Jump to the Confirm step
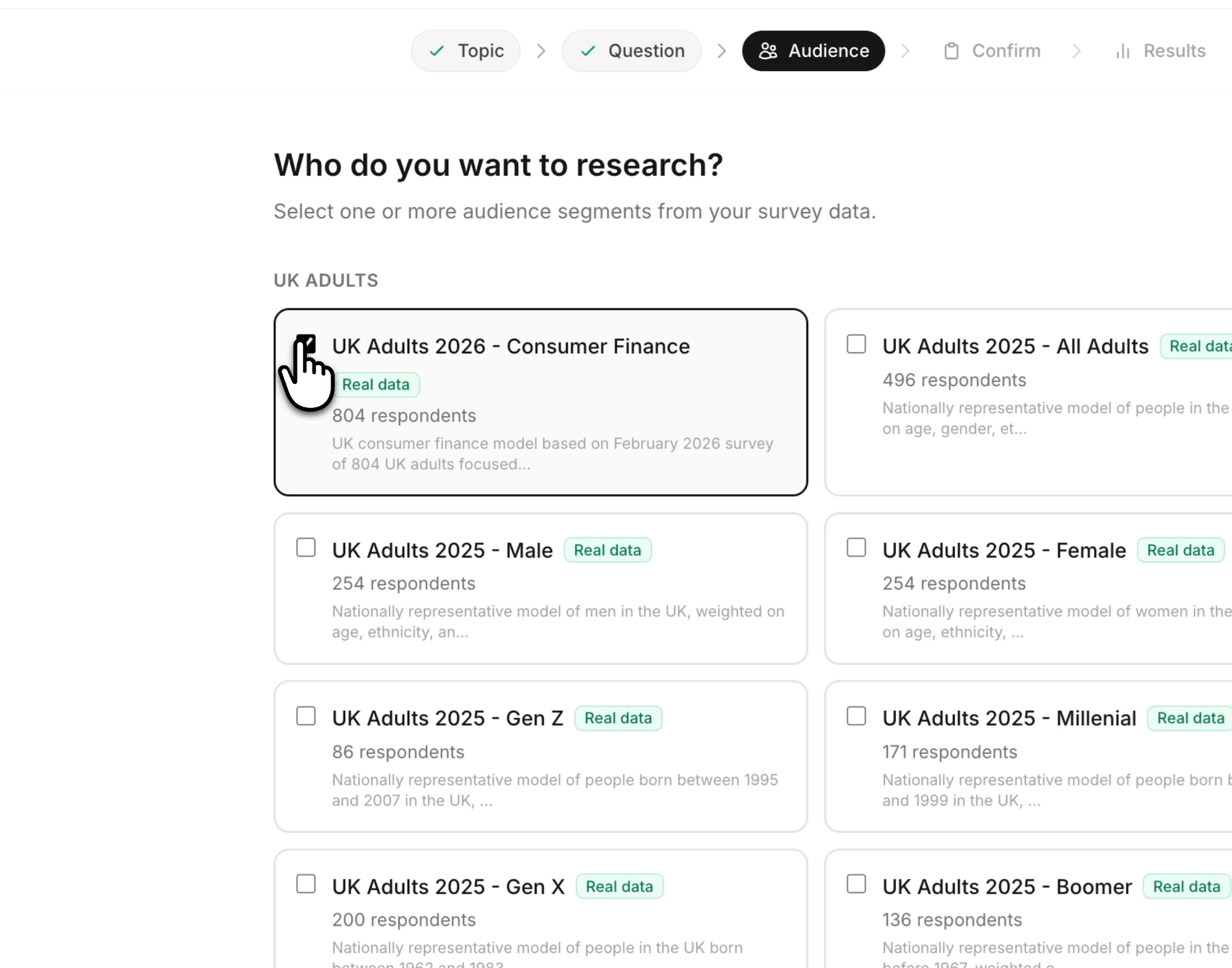This screenshot has width=1232, height=968. pyautogui.click(x=992, y=51)
